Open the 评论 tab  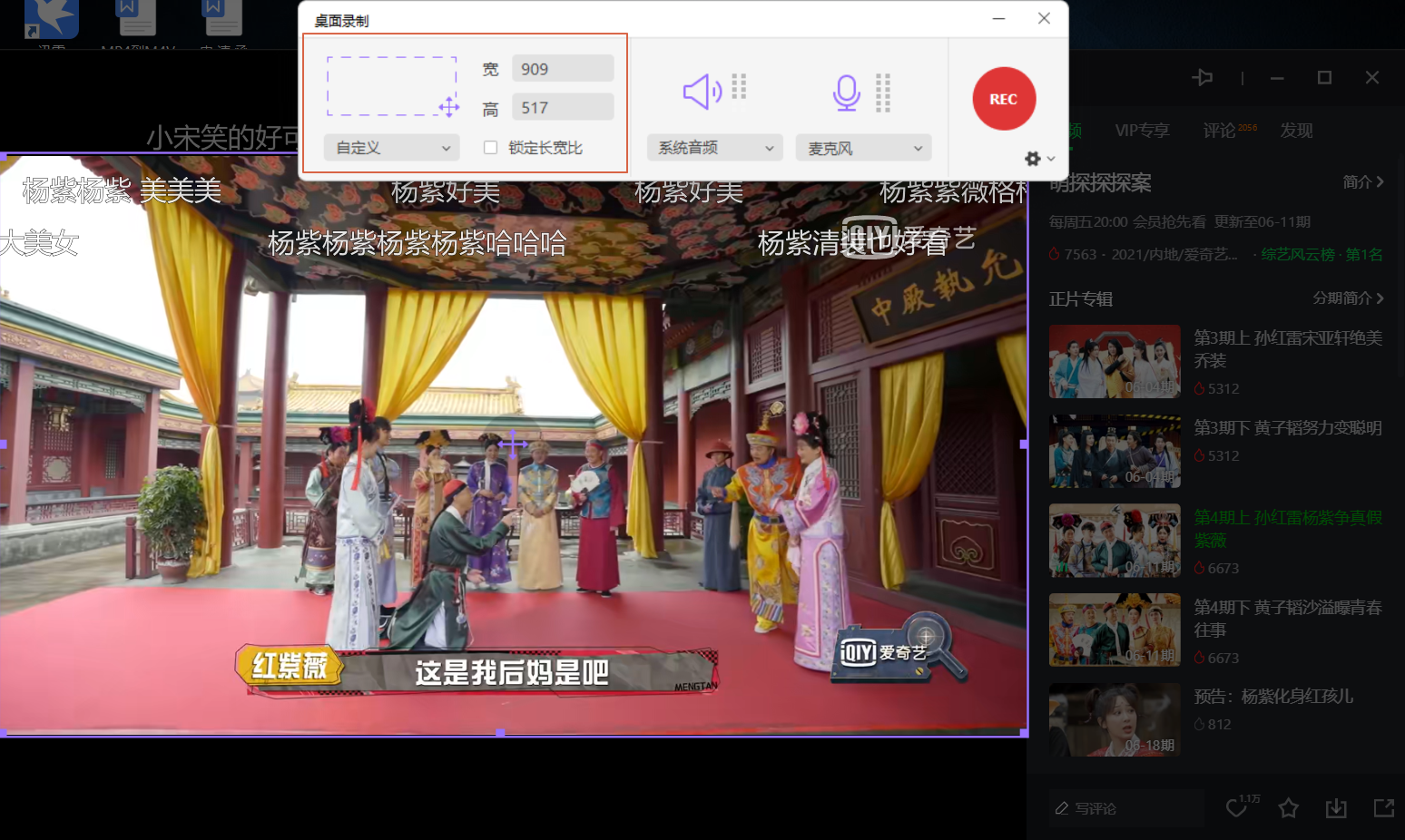click(x=1219, y=131)
